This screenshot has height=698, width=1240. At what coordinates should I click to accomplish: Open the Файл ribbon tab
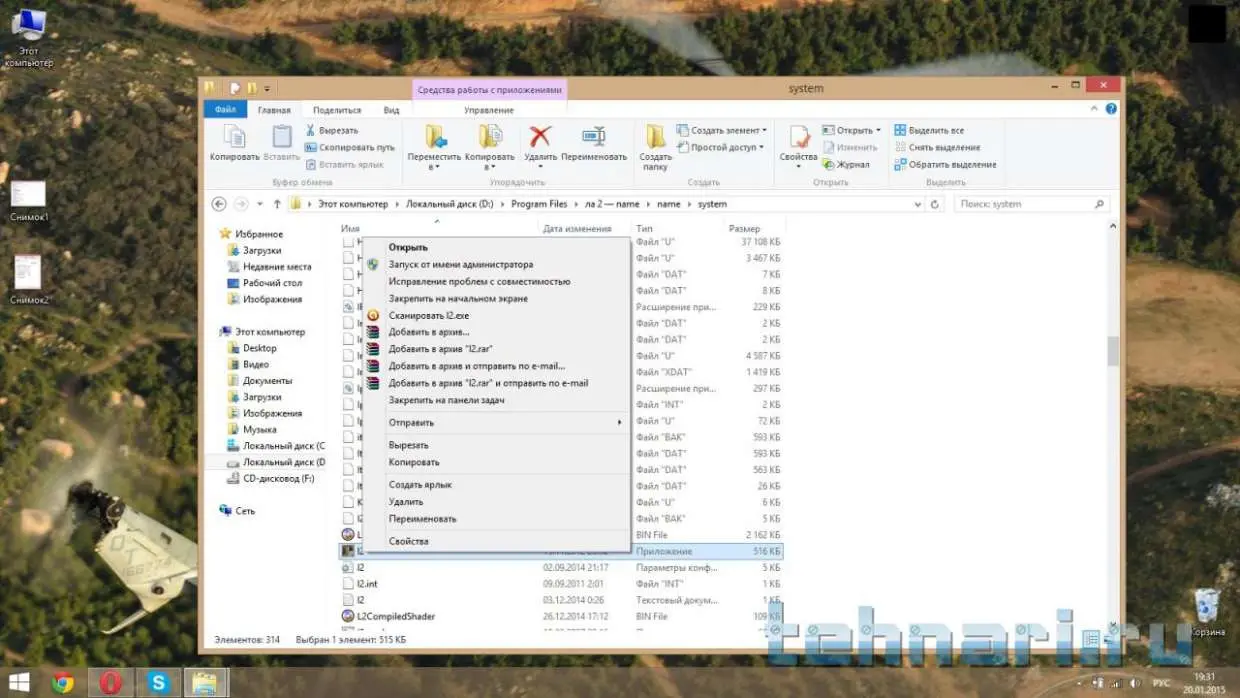point(225,110)
